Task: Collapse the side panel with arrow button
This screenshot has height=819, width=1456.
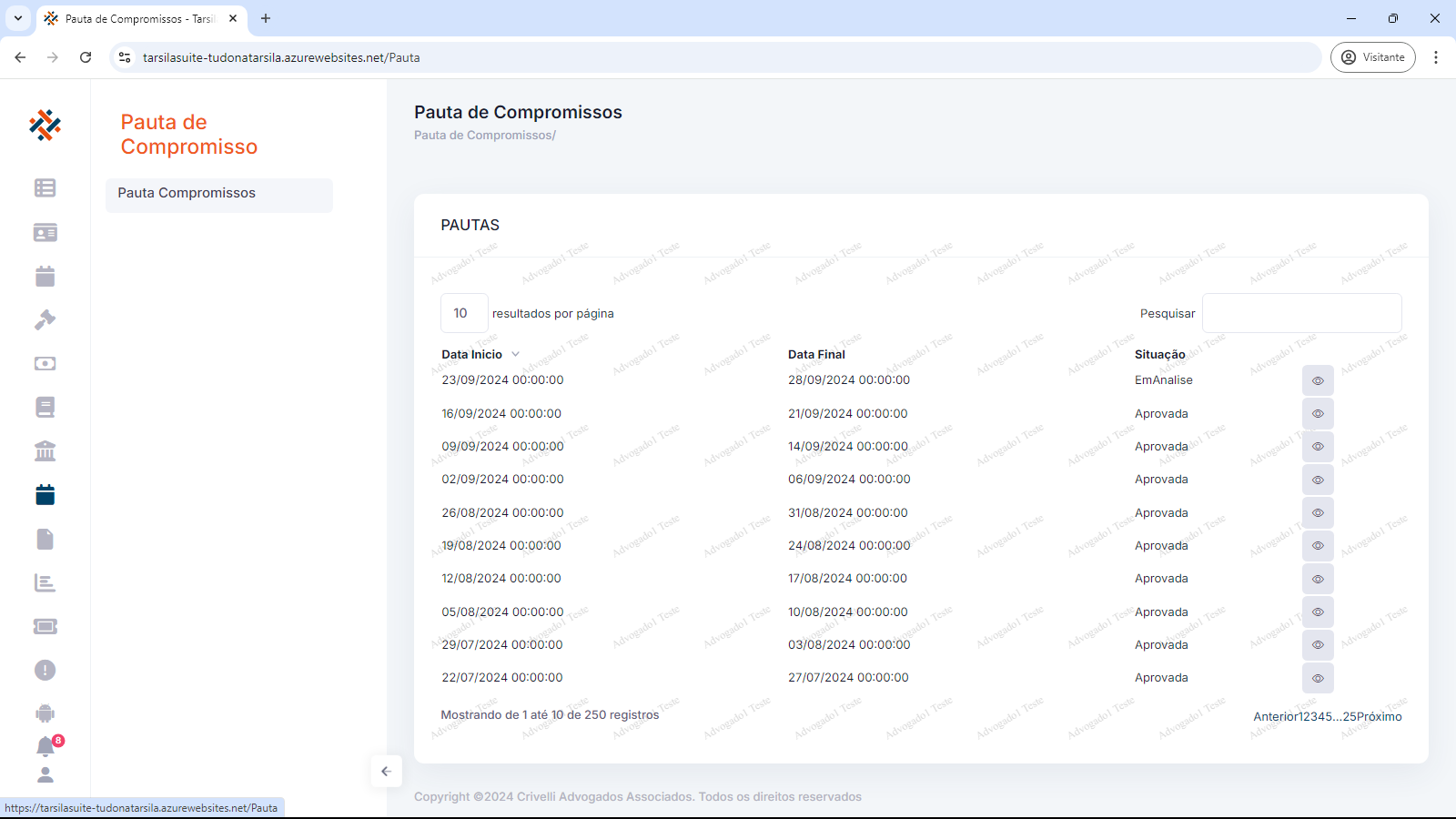Action: click(x=386, y=771)
